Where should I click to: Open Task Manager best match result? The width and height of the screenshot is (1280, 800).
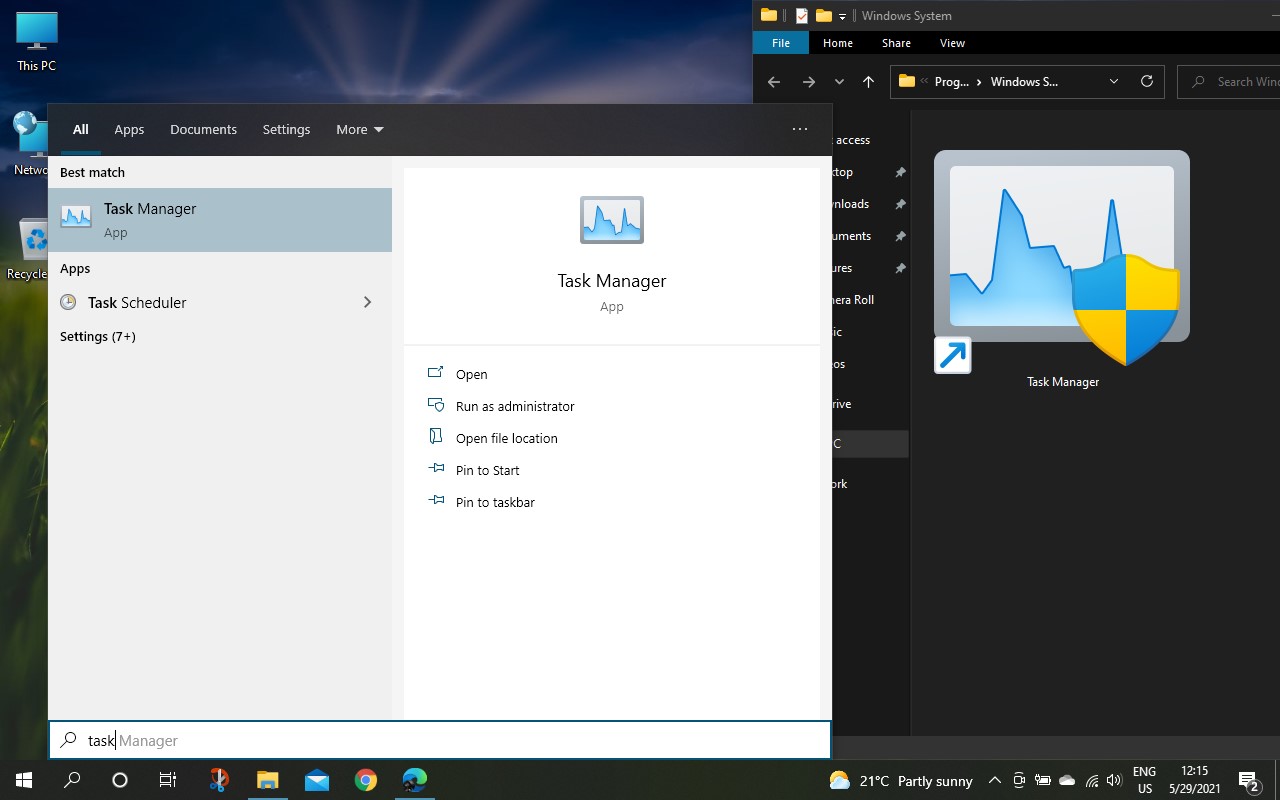click(220, 220)
